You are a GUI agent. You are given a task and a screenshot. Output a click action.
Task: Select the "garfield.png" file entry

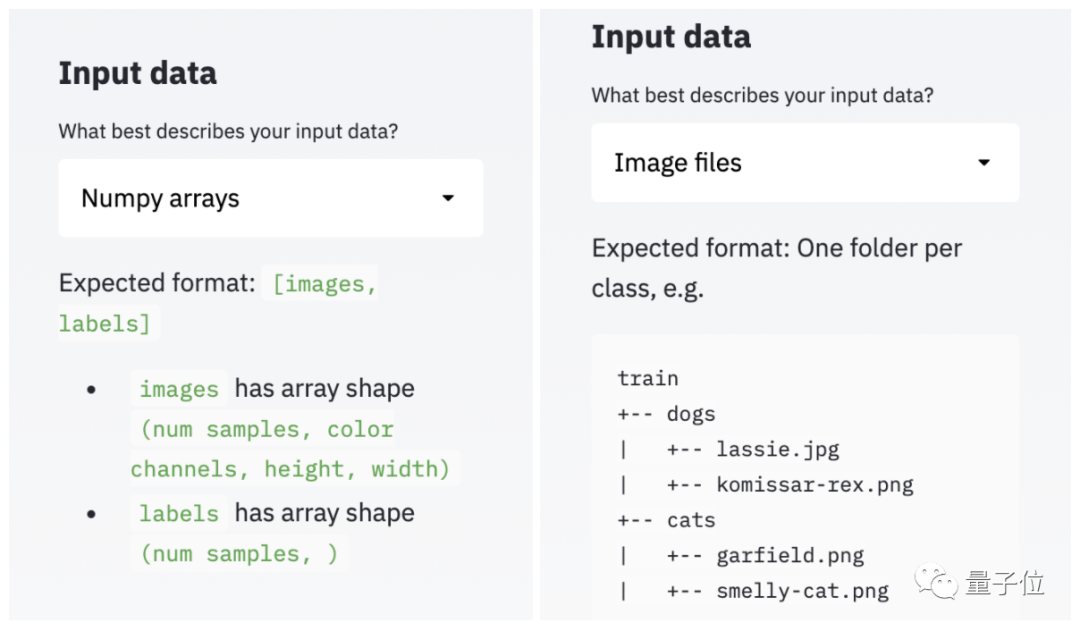click(790, 555)
